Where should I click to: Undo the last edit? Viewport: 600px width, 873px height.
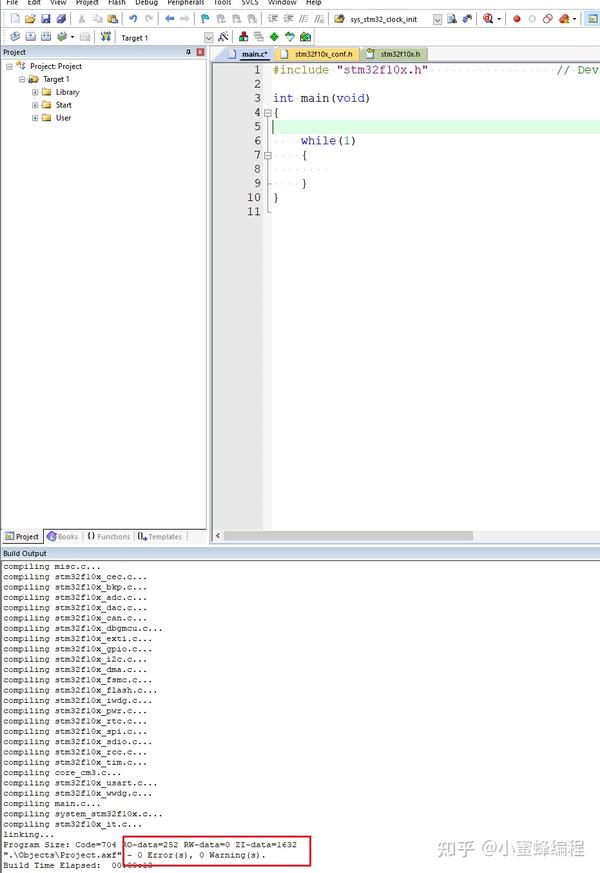(x=133, y=19)
